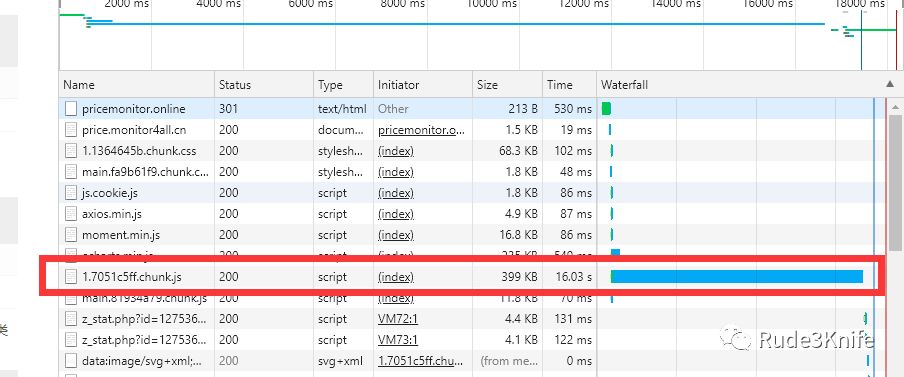Select the pricemonitor.online request name

[134, 108]
